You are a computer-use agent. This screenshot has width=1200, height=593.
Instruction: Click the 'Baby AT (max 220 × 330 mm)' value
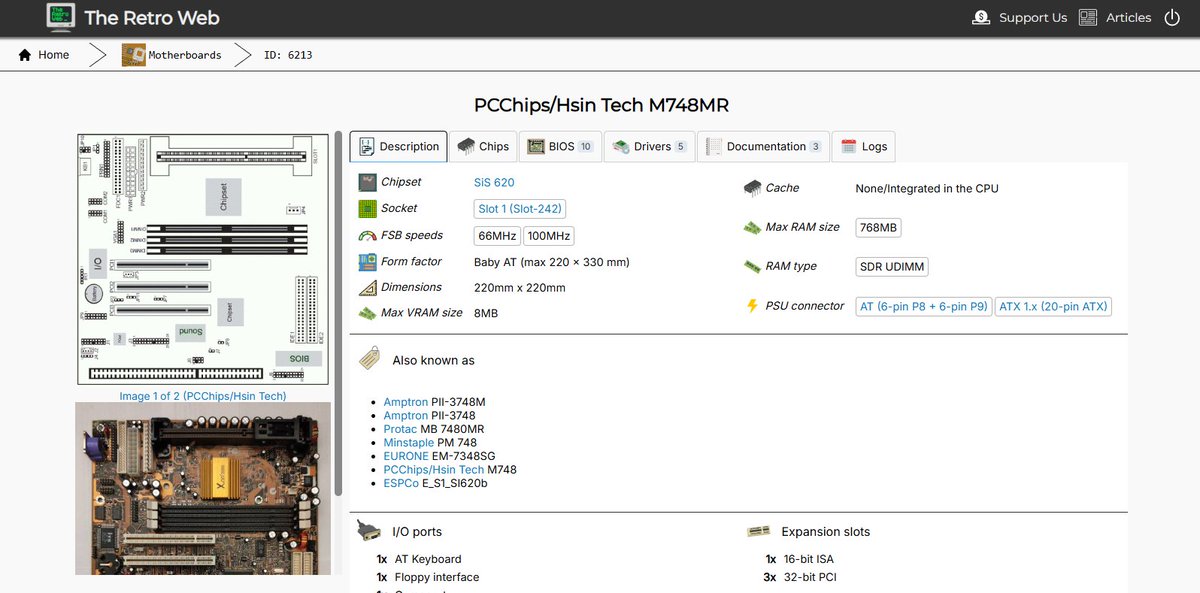[552, 262]
